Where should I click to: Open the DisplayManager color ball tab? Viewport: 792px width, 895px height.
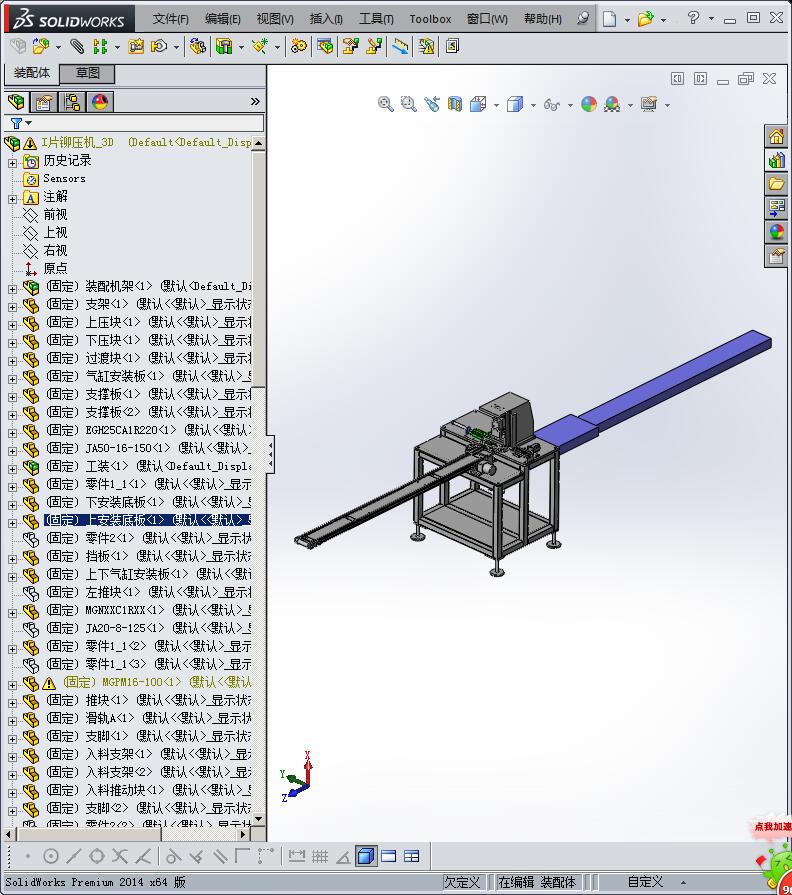pos(100,102)
